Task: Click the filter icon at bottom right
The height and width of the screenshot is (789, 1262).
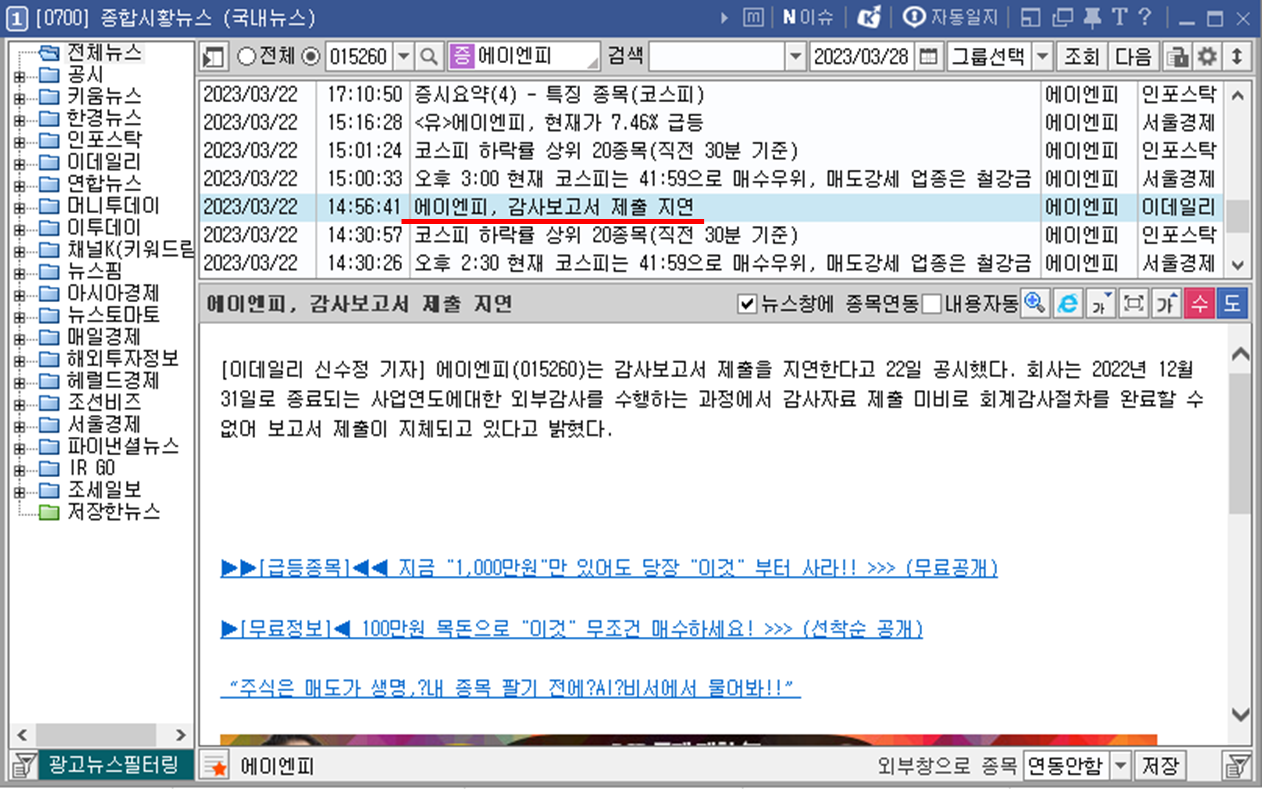Action: coord(1237,766)
